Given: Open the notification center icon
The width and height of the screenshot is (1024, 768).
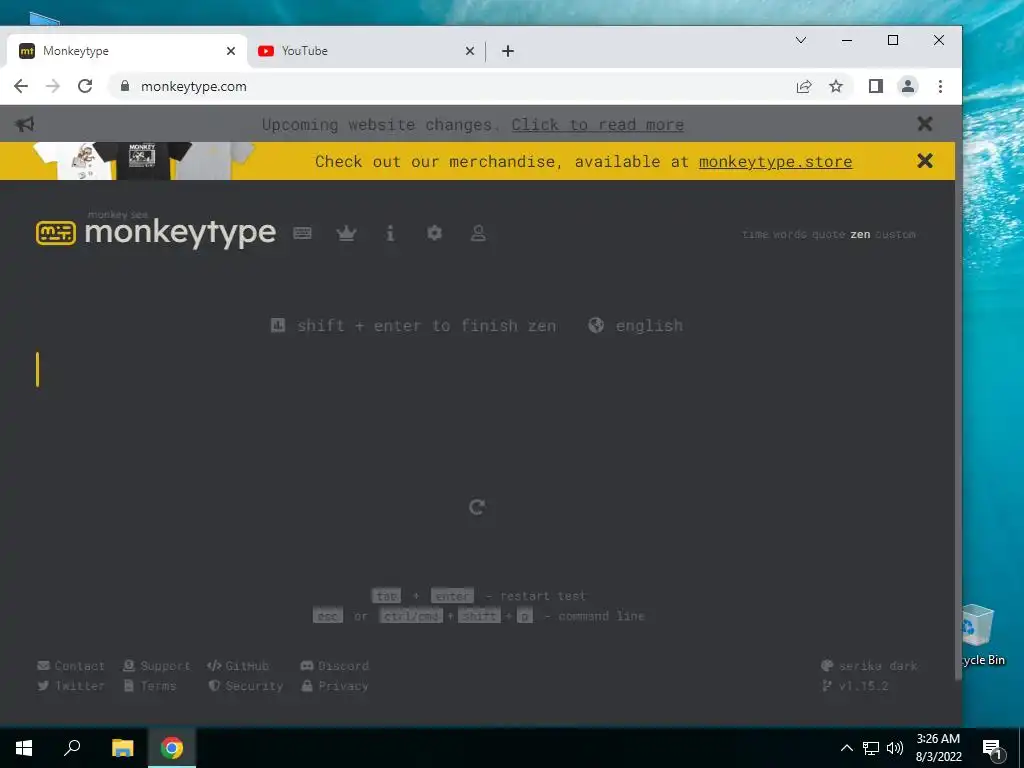Looking at the screenshot, I should pos(992,748).
